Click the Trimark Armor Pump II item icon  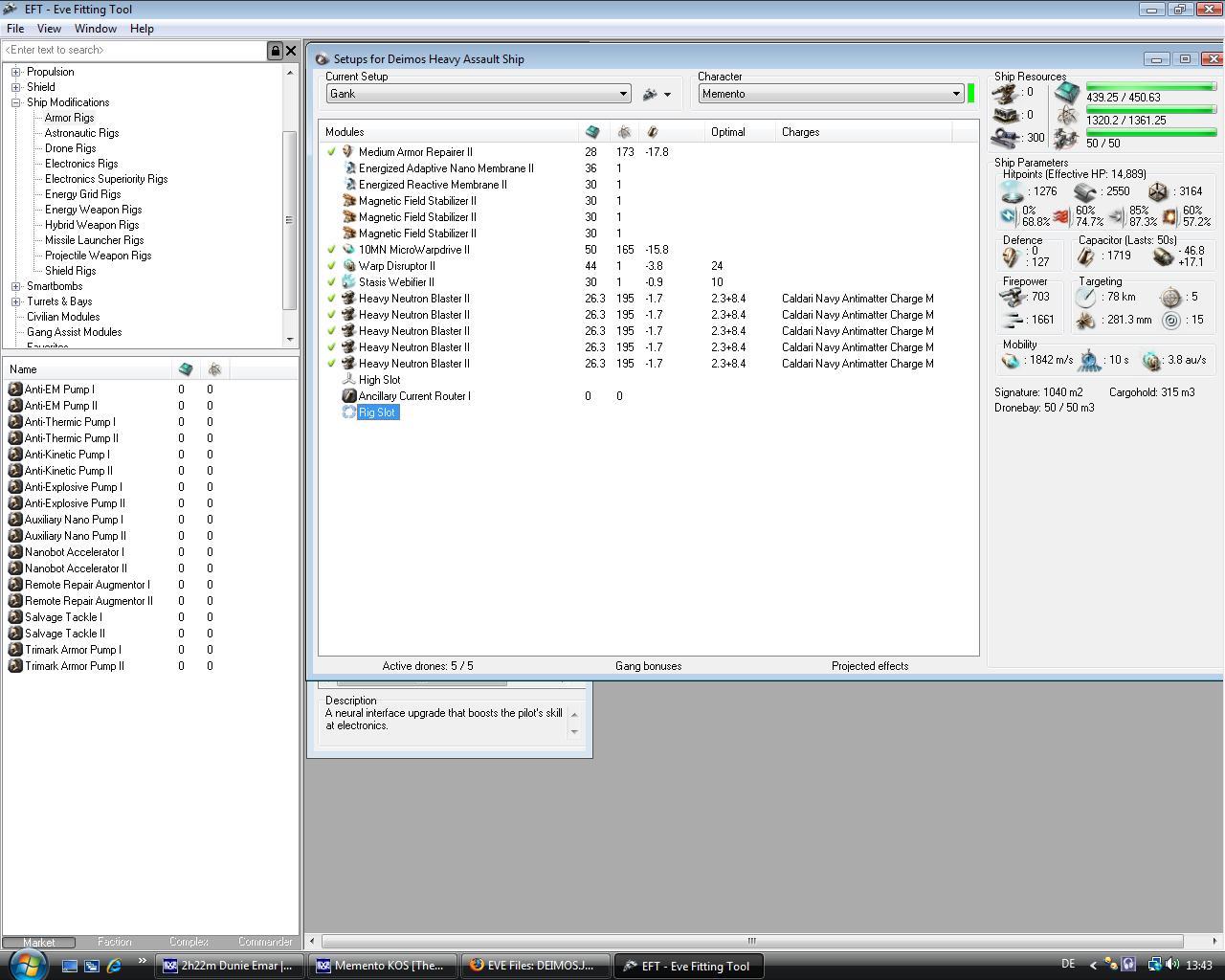click(15, 666)
